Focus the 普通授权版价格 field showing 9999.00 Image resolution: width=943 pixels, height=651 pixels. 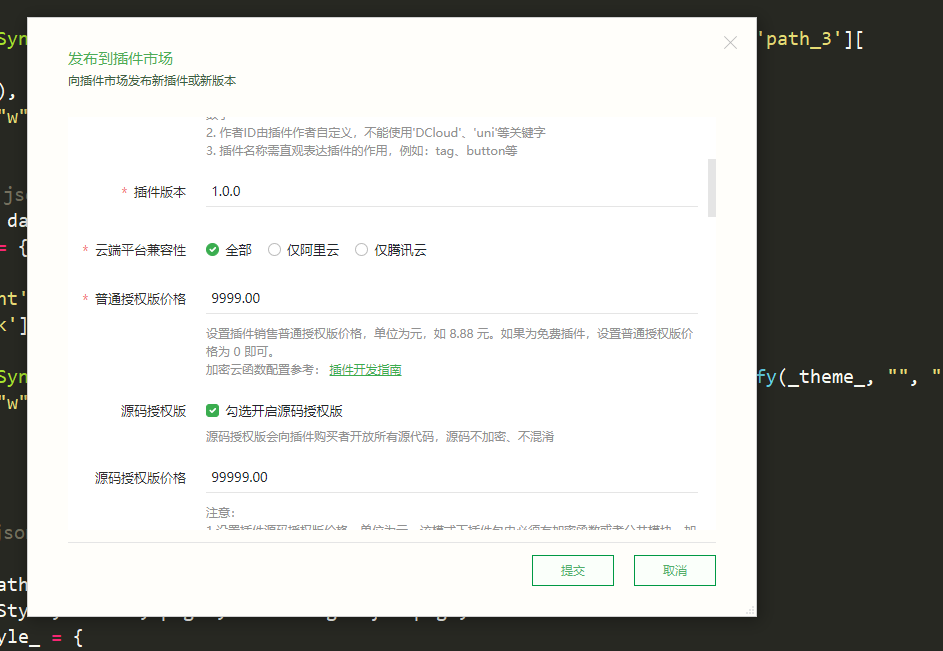[452, 299]
